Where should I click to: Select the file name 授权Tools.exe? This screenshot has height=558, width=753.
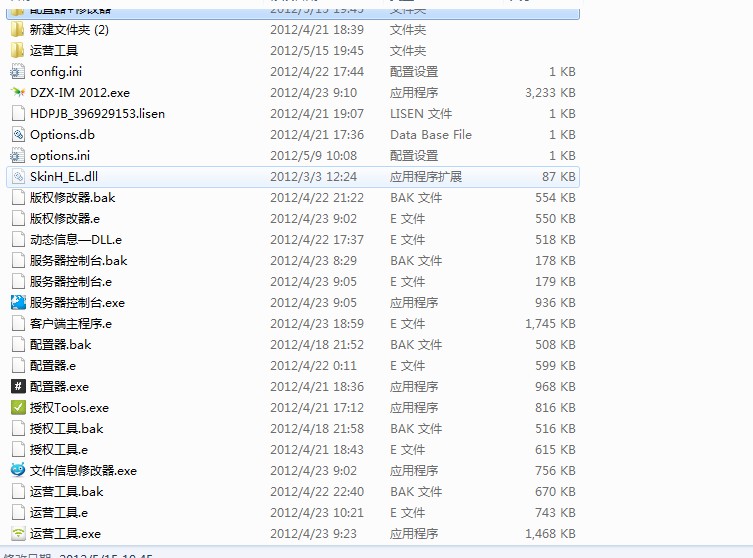click(x=69, y=408)
